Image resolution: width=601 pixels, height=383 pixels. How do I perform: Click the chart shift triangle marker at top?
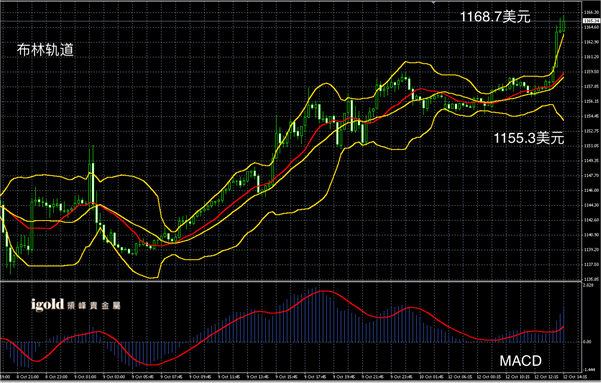434,2
